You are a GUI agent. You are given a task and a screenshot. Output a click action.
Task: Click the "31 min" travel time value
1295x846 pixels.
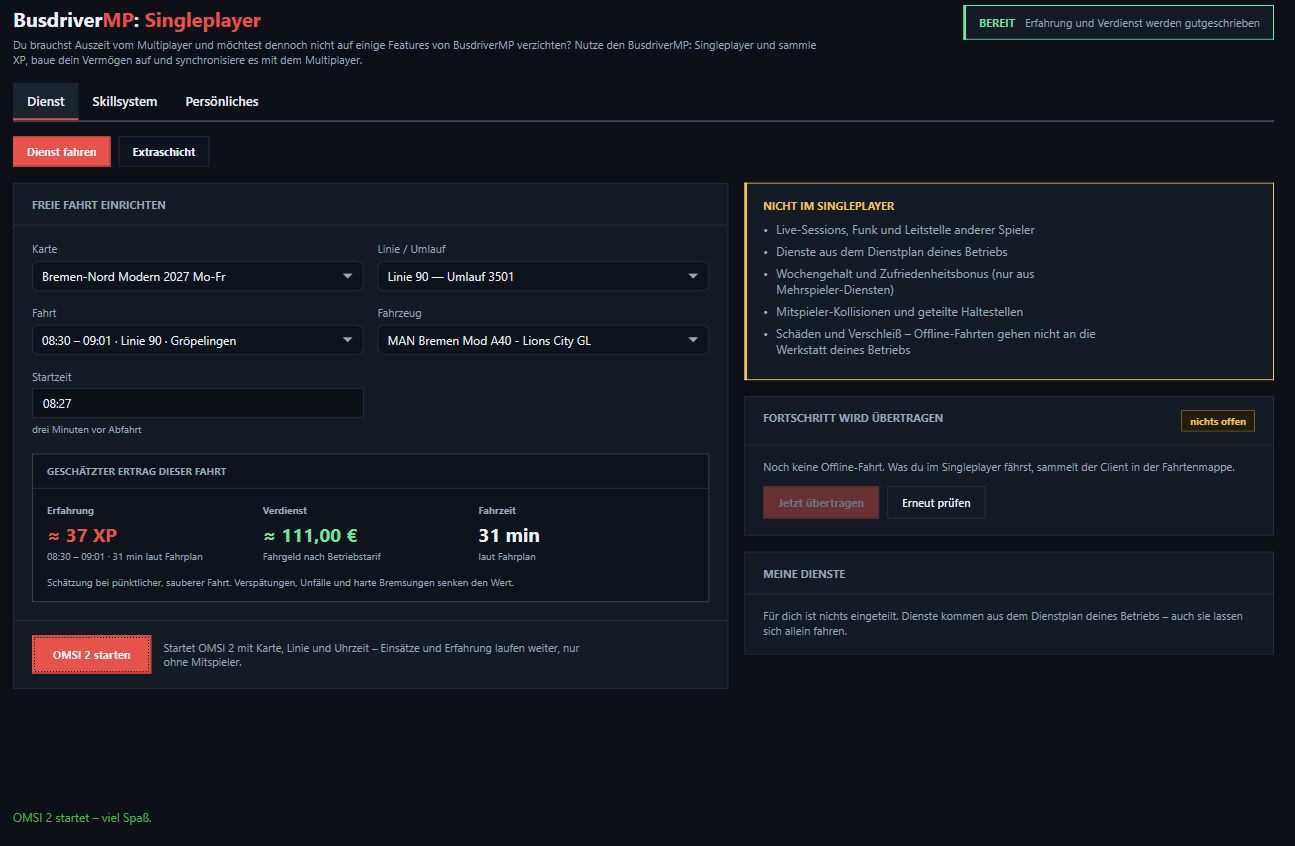point(509,535)
